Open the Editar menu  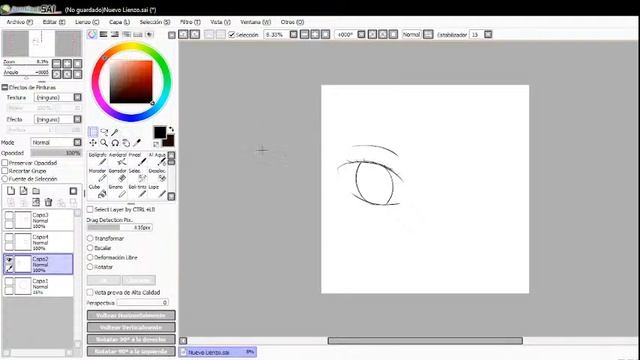click(54, 22)
